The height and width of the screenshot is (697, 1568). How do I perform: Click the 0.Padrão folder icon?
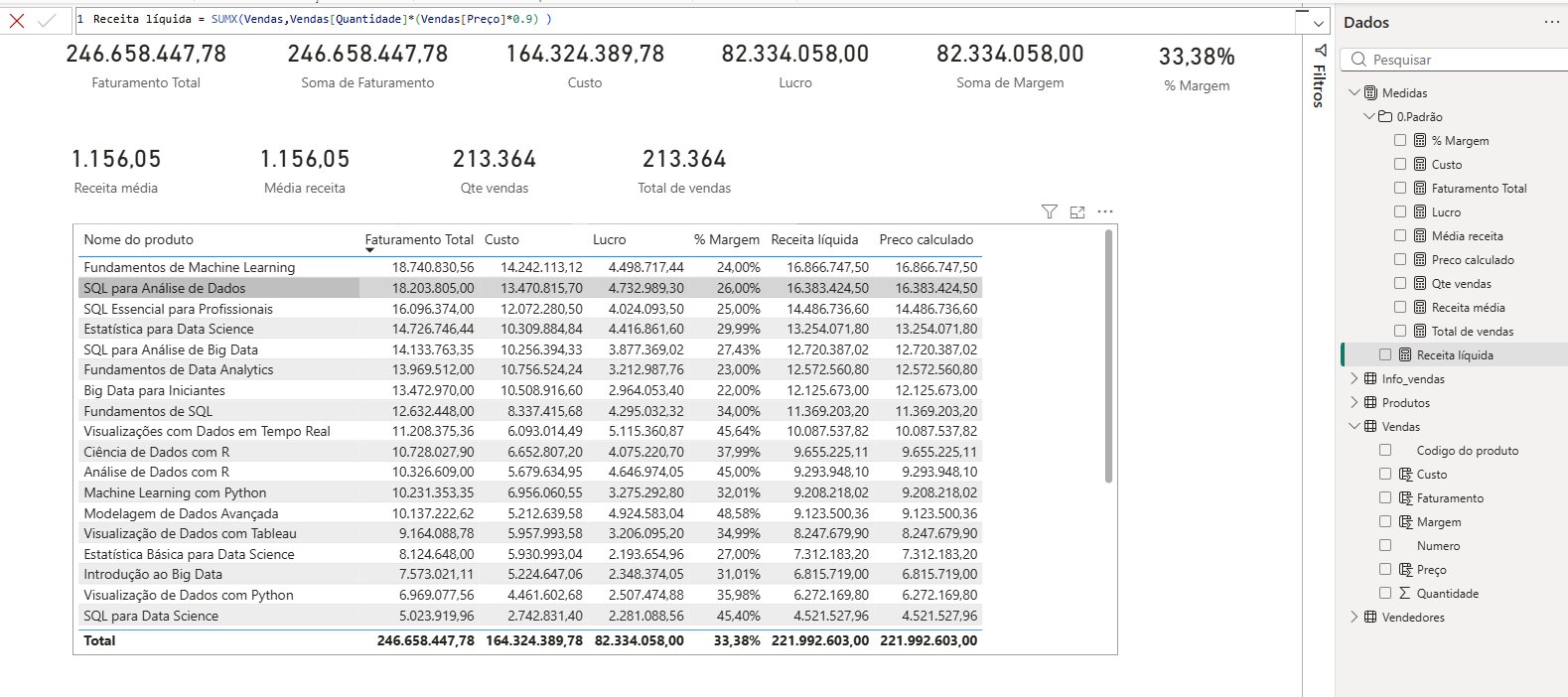[1385, 116]
